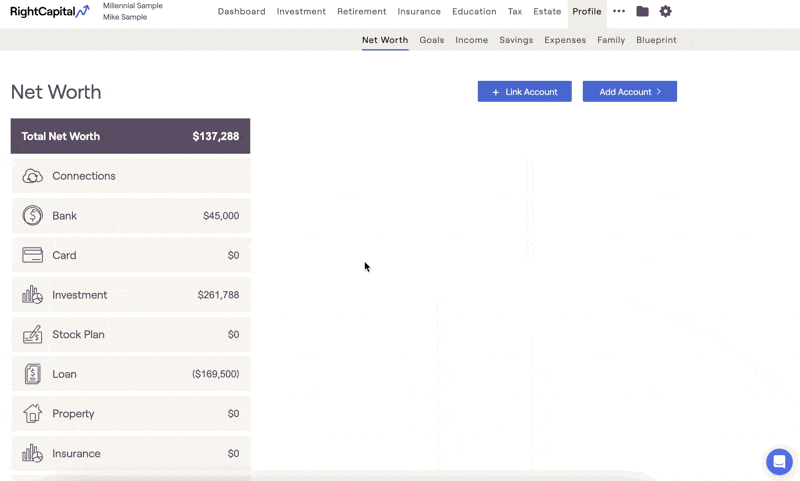The height and width of the screenshot is (481, 800).
Task: Click the Loan document icon
Action: click(x=33, y=374)
